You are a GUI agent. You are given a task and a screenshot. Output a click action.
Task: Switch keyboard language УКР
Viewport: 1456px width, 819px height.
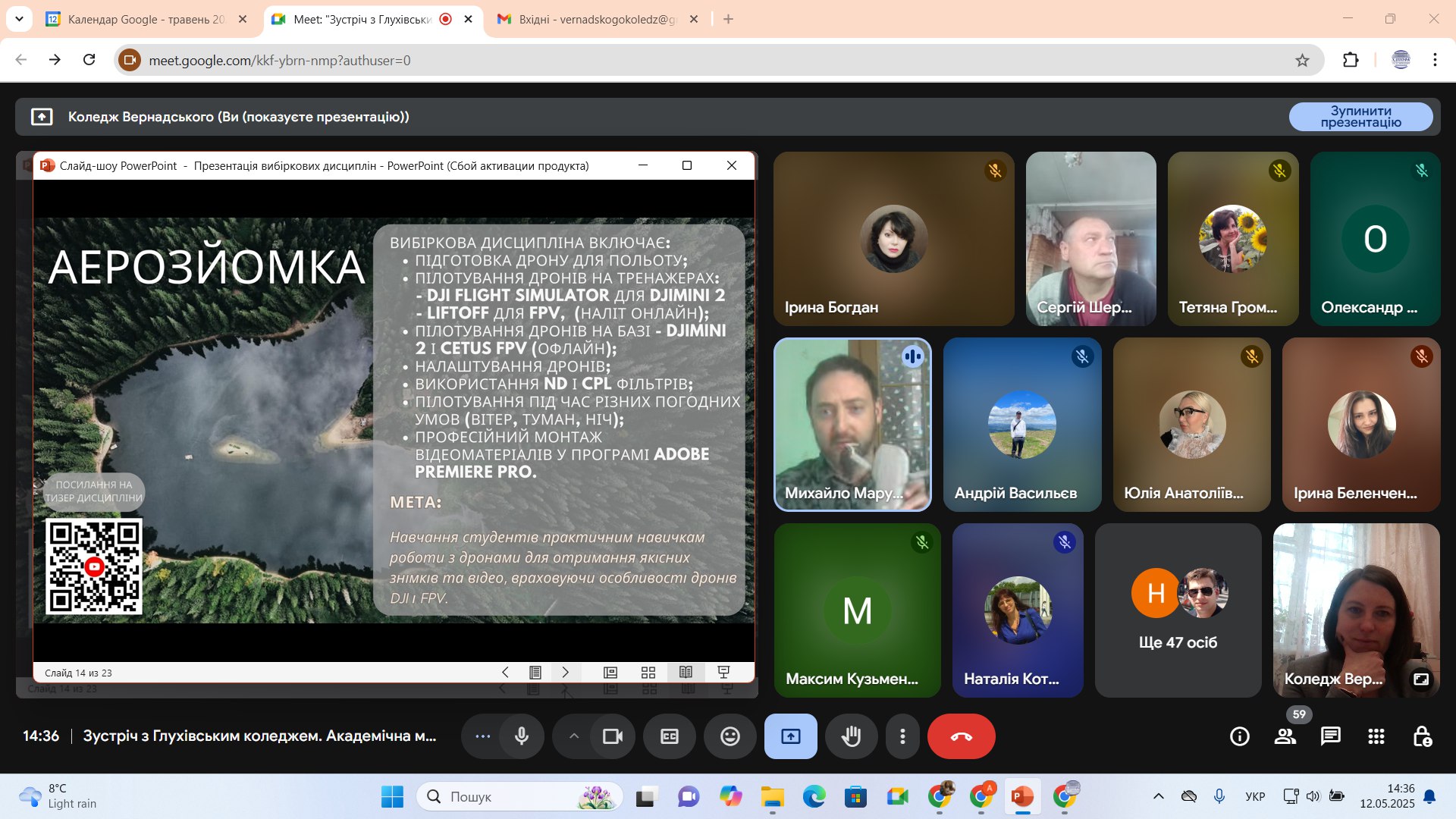[1255, 796]
